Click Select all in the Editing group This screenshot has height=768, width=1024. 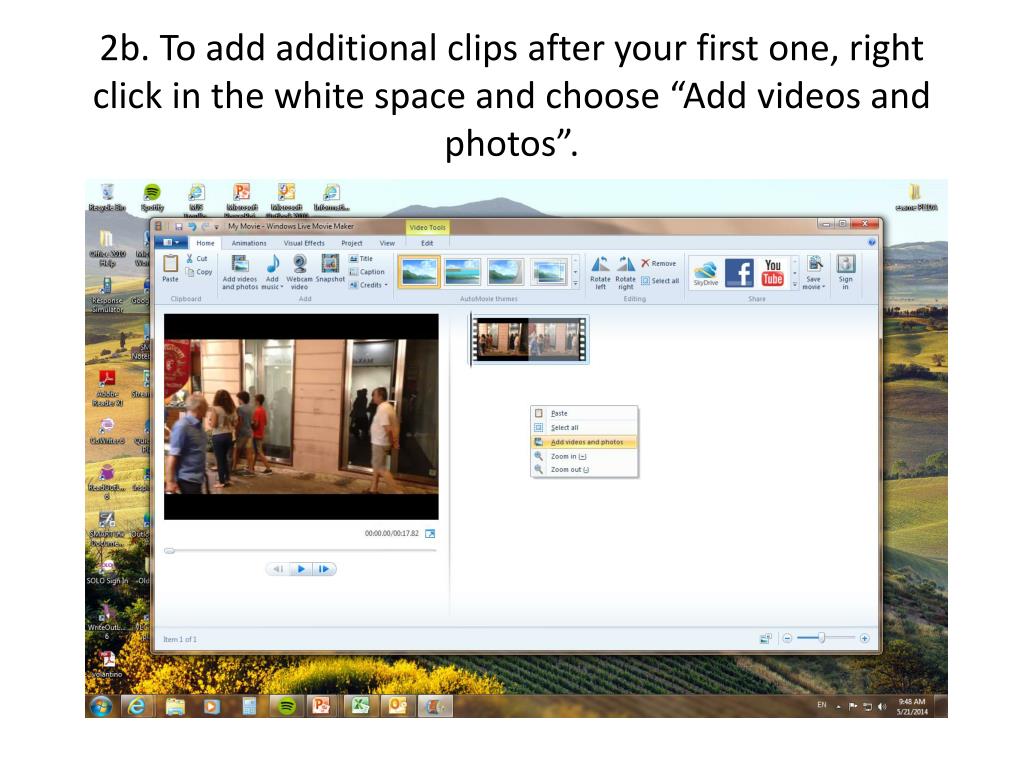pyautogui.click(x=660, y=281)
